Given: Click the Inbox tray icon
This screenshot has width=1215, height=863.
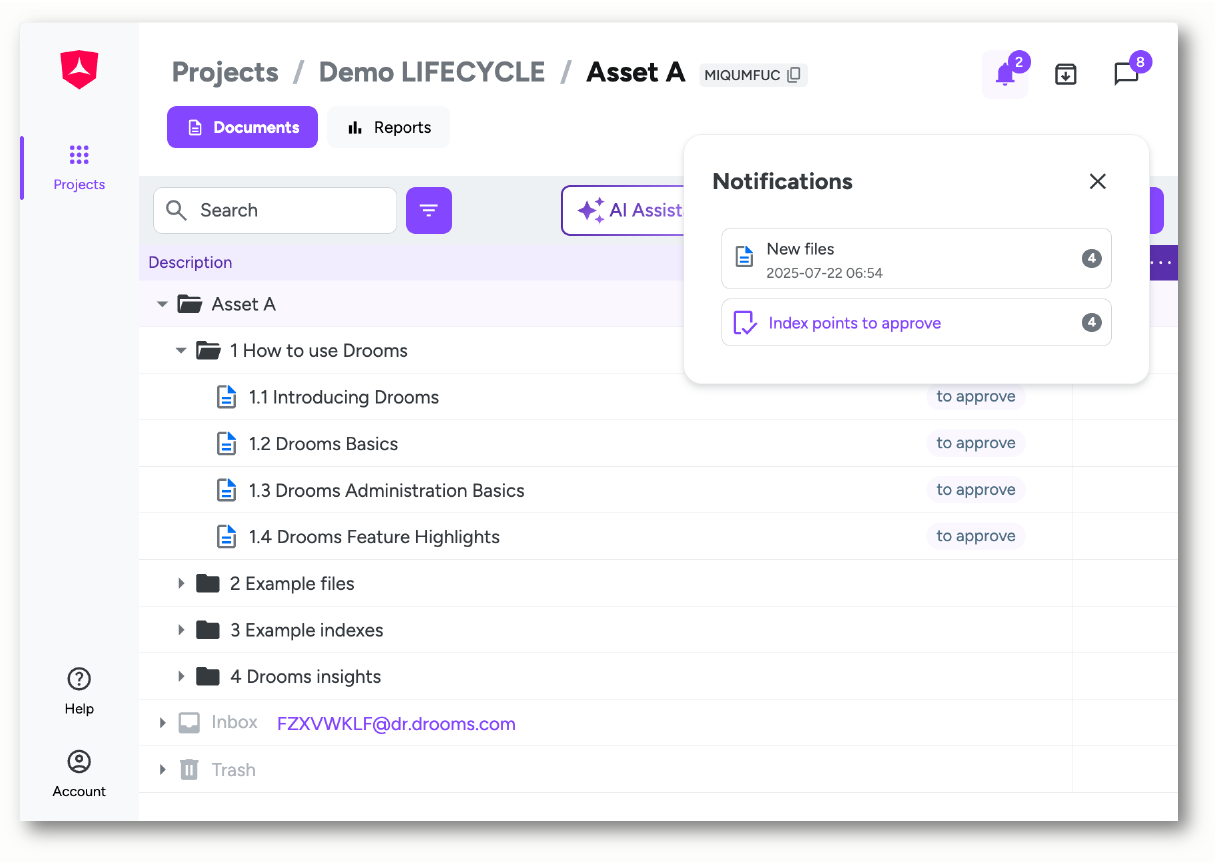Looking at the screenshot, I should pyautogui.click(x=189, y=723).
